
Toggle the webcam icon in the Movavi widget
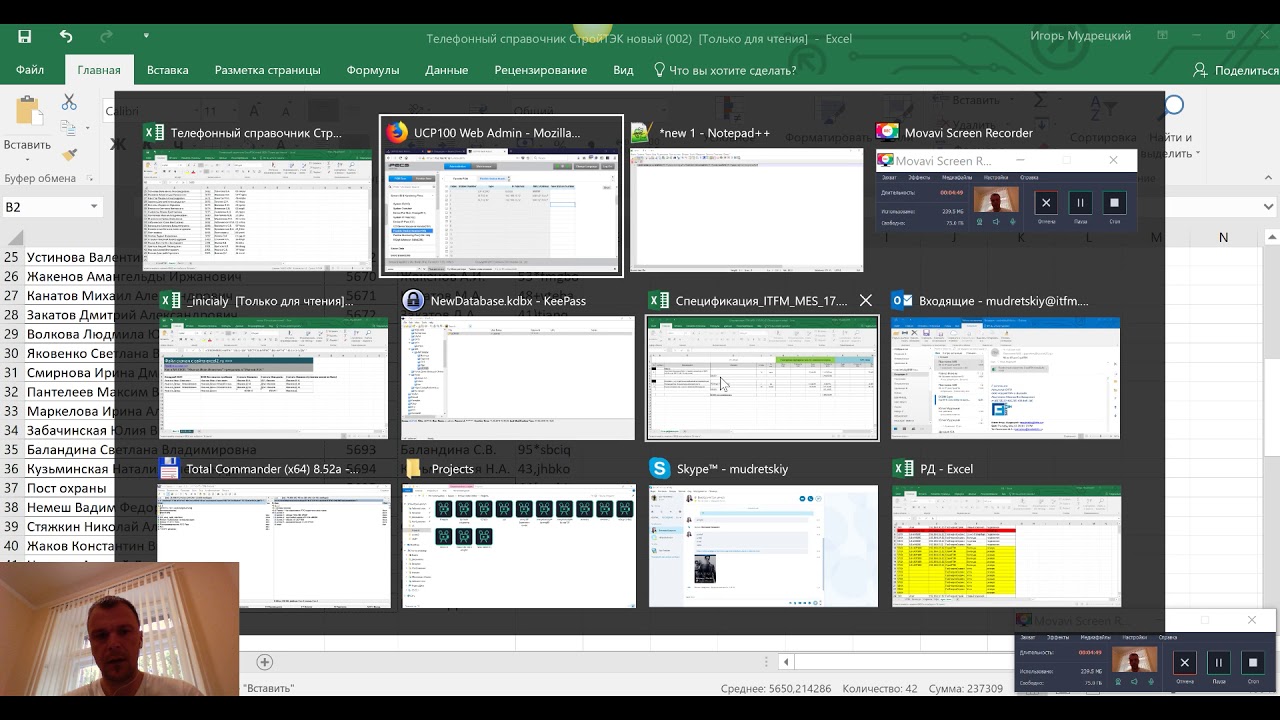tap(1118, 682)
